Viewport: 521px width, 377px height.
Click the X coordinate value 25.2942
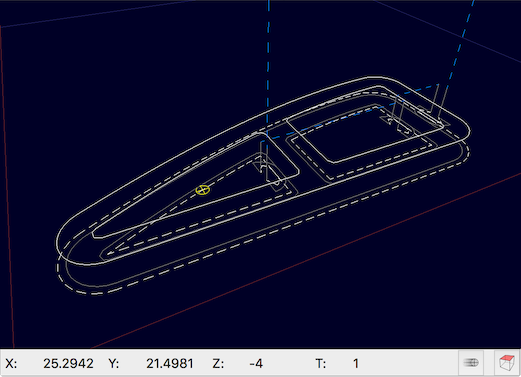pos(68,363)
